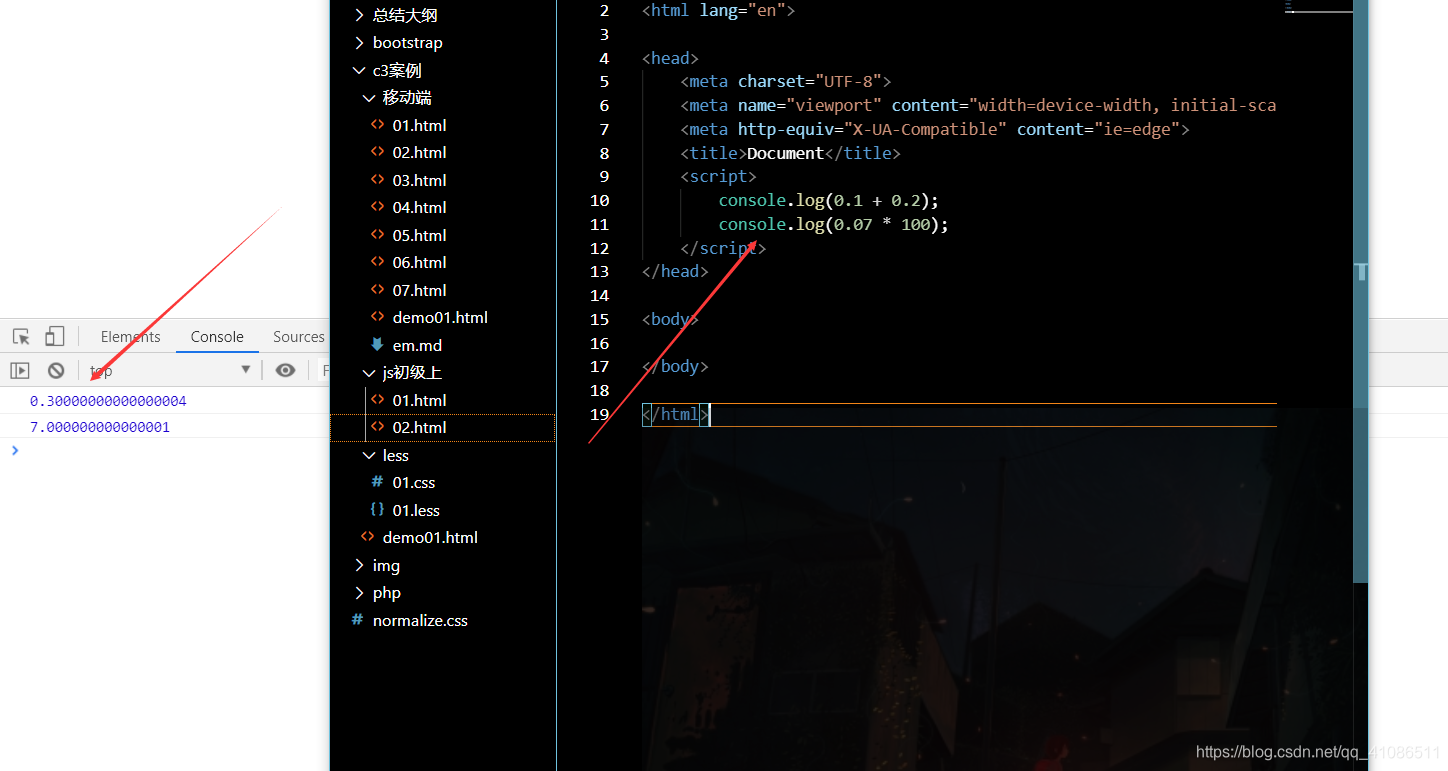This screenshot has width=1448, height=771.
Task: Click the opening script tag line
Action: click(x=718, y=177)
